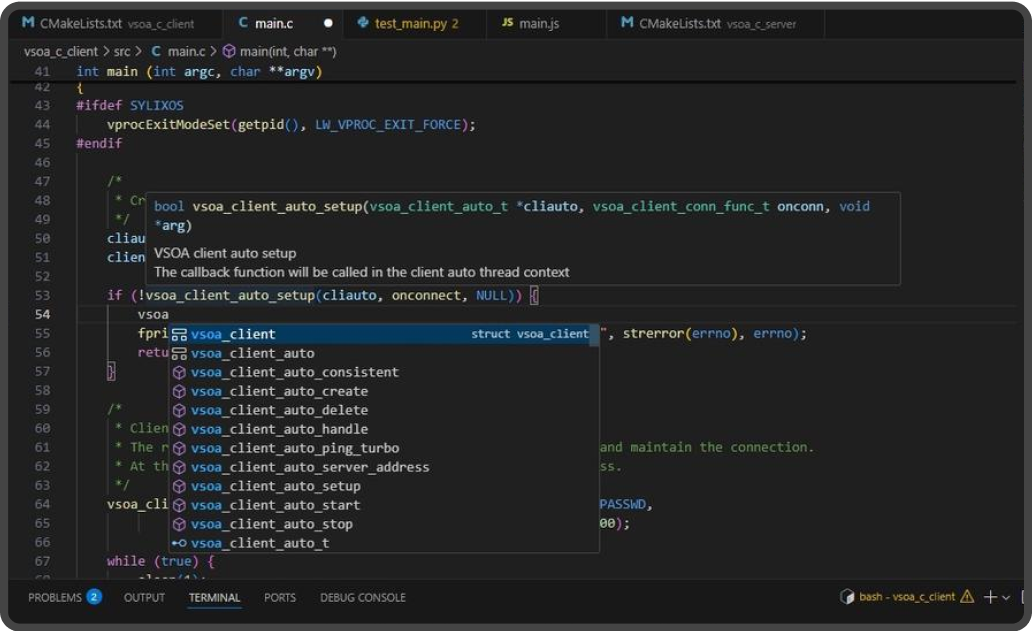Click the typed text vsoa on line 54
Viewport: 1032px width, 631px height.
[x=153, y=315]
